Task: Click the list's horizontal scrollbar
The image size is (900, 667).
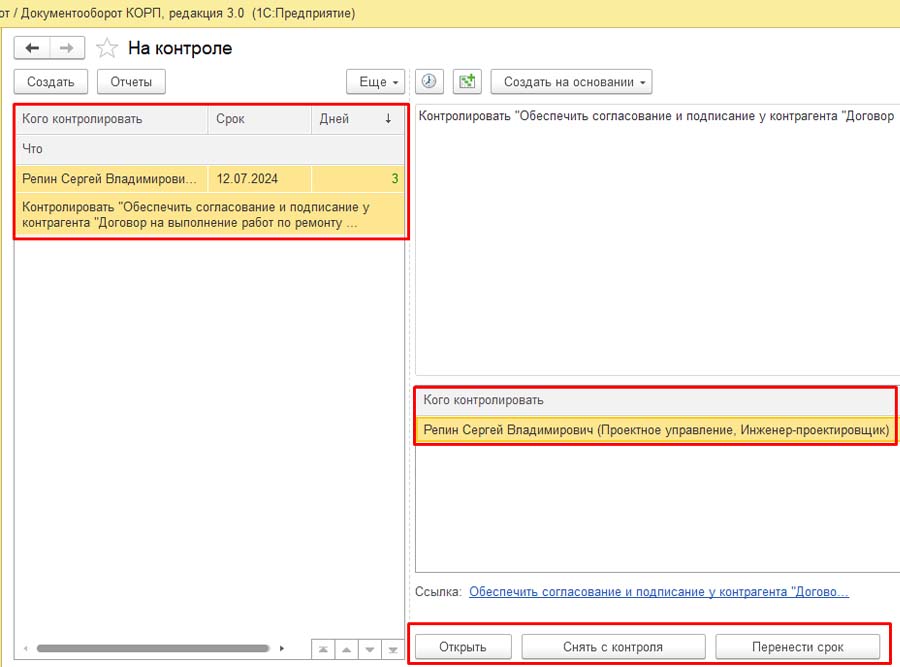Action: pos(150,648)
